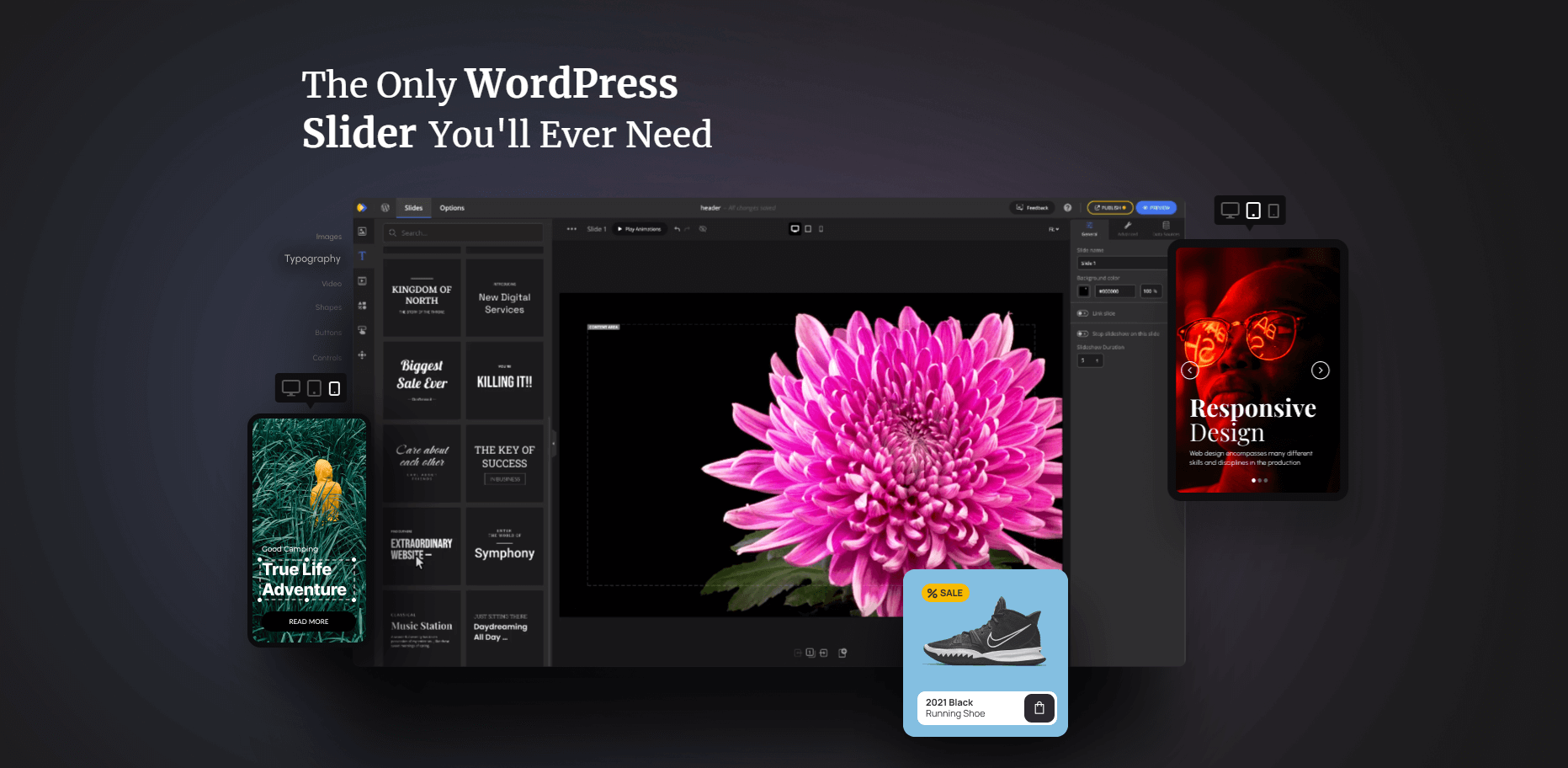Click the undo arrow icon
1568x768 pixels.
pos(677,229)
